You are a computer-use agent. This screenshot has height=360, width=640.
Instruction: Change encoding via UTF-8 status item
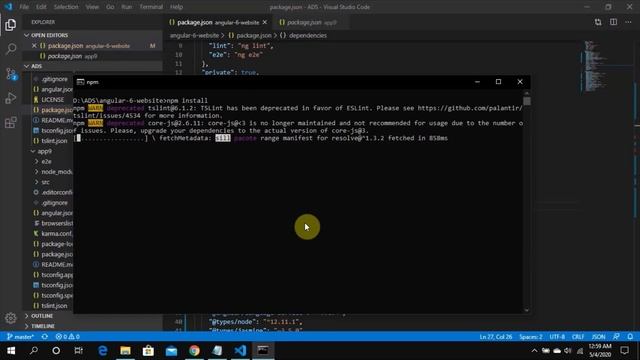[557, 337]
